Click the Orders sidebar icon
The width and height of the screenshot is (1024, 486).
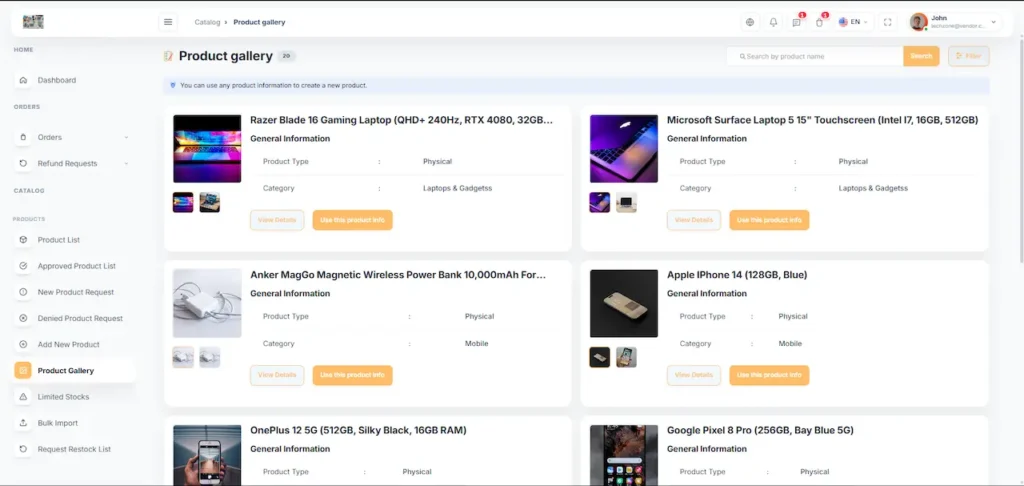pos(24,137)
